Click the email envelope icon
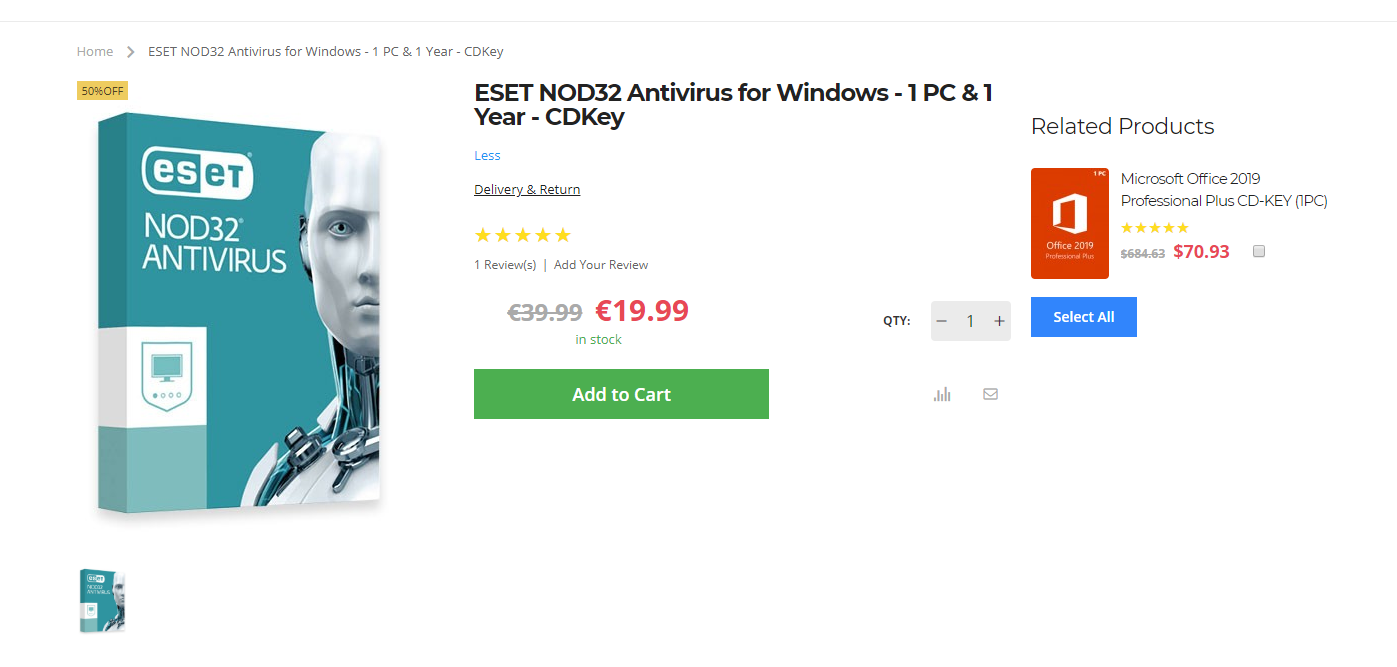Image resolution: width=1397 pixels, height=667 pixels. 990,394
